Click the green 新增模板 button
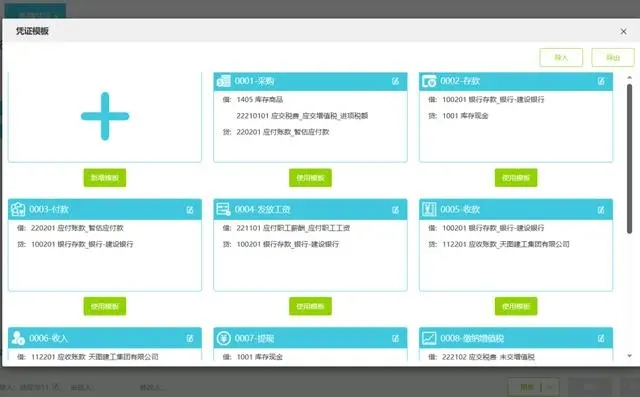 (105, 178)
